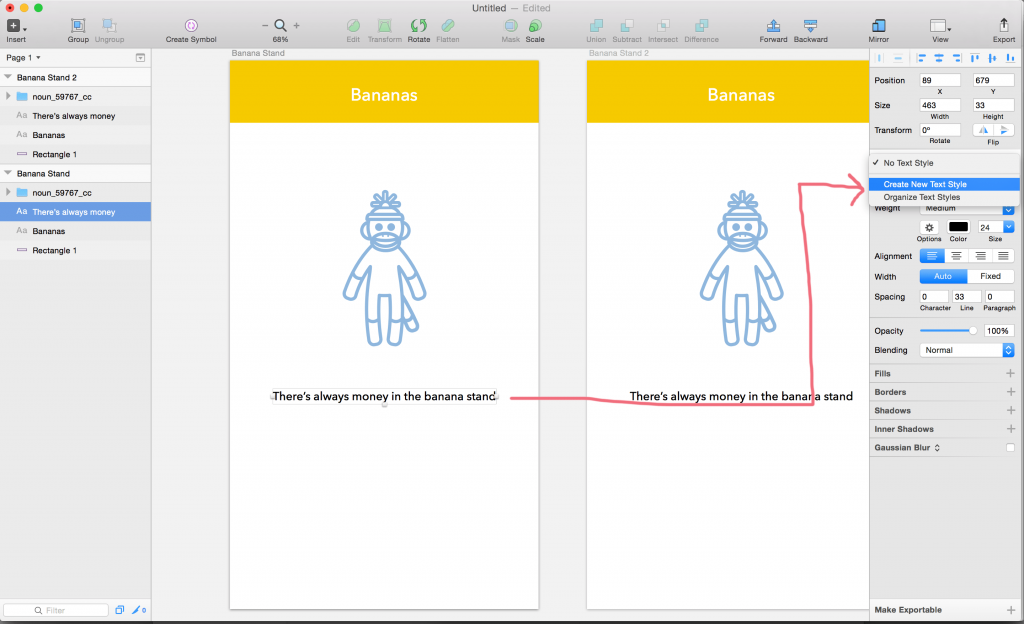Send layer Backward using toolbar icon
1024x624 pixels.
coord(810,26)
